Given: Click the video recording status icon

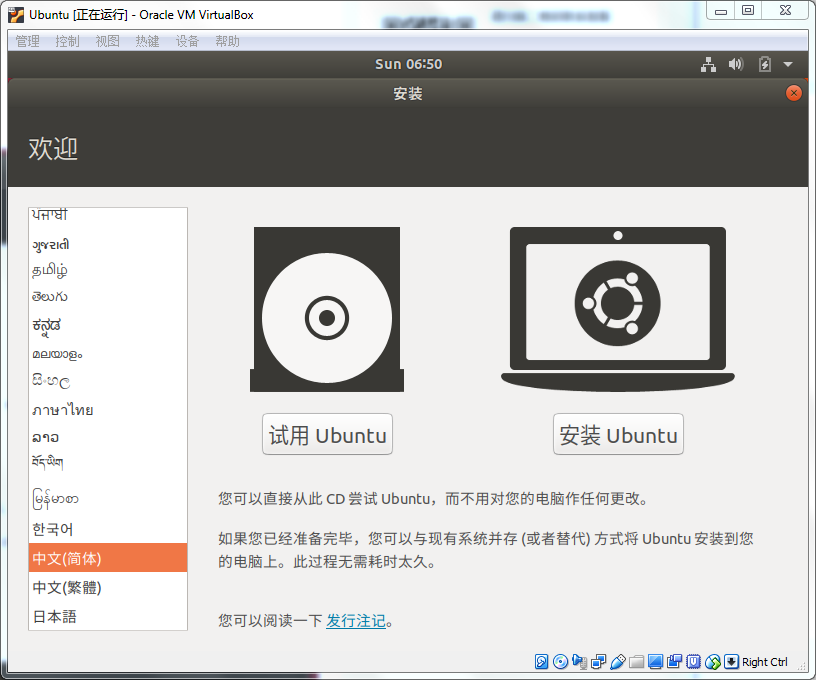Looking at the screenshot, I should pos(674,661).
